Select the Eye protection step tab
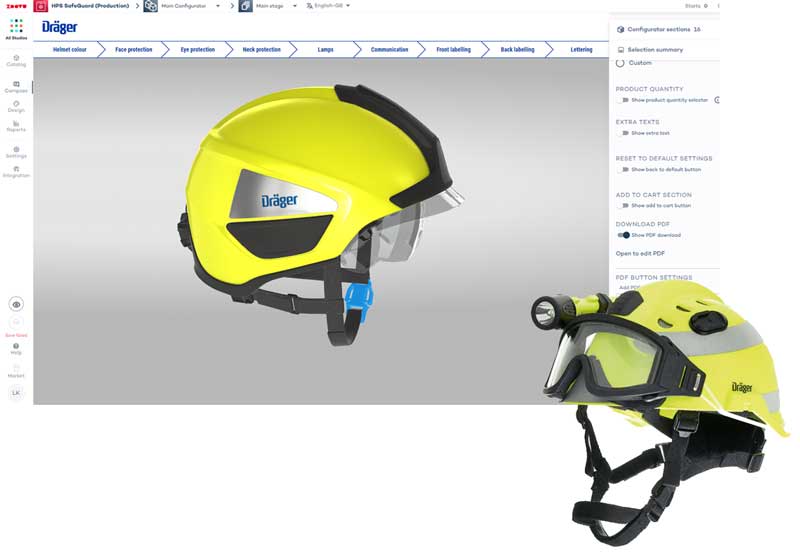Screen dimensions: 800x552 point(197,50)
